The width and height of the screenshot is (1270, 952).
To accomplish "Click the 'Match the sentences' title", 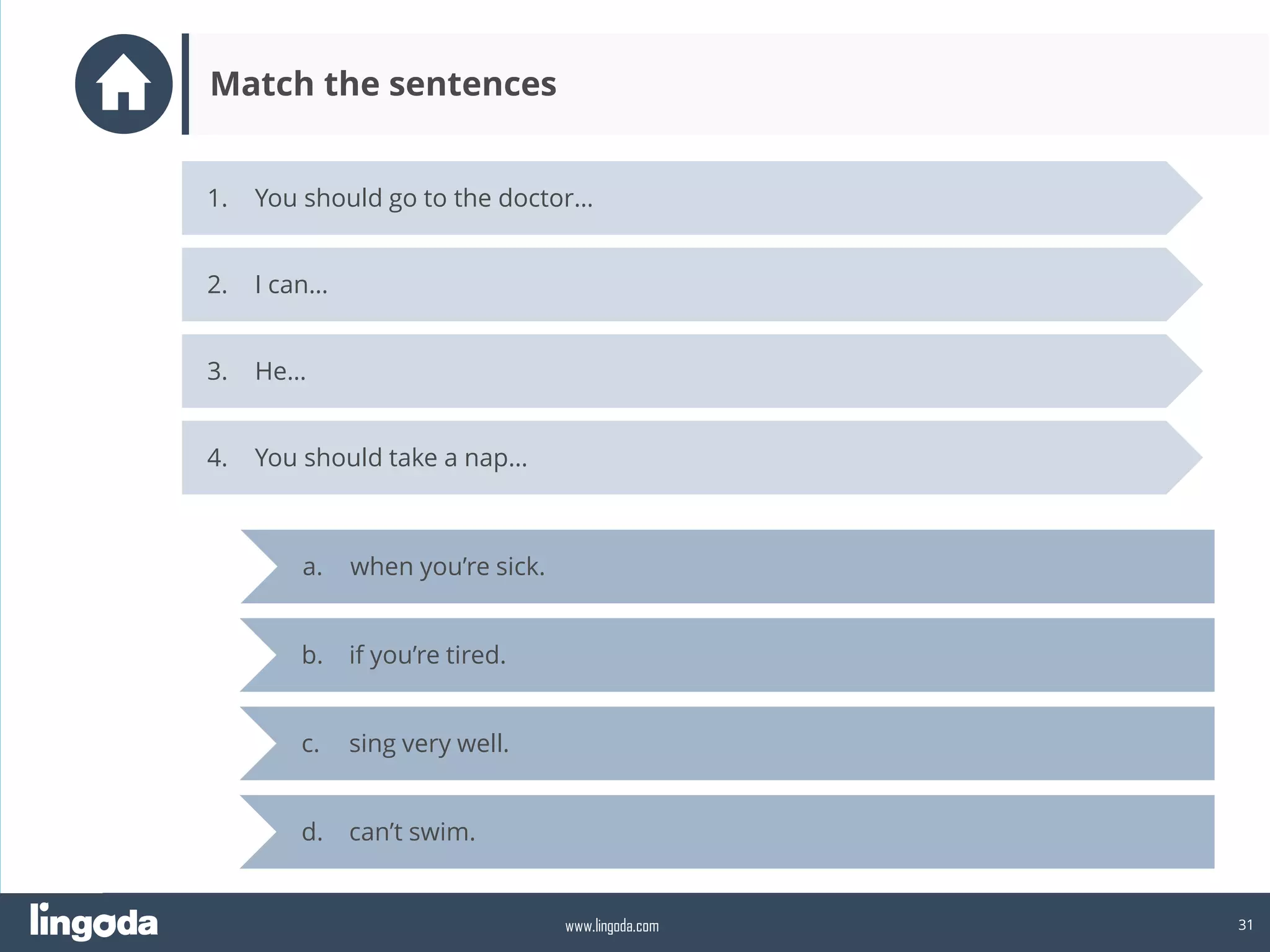I will click(x=383, y=84).
